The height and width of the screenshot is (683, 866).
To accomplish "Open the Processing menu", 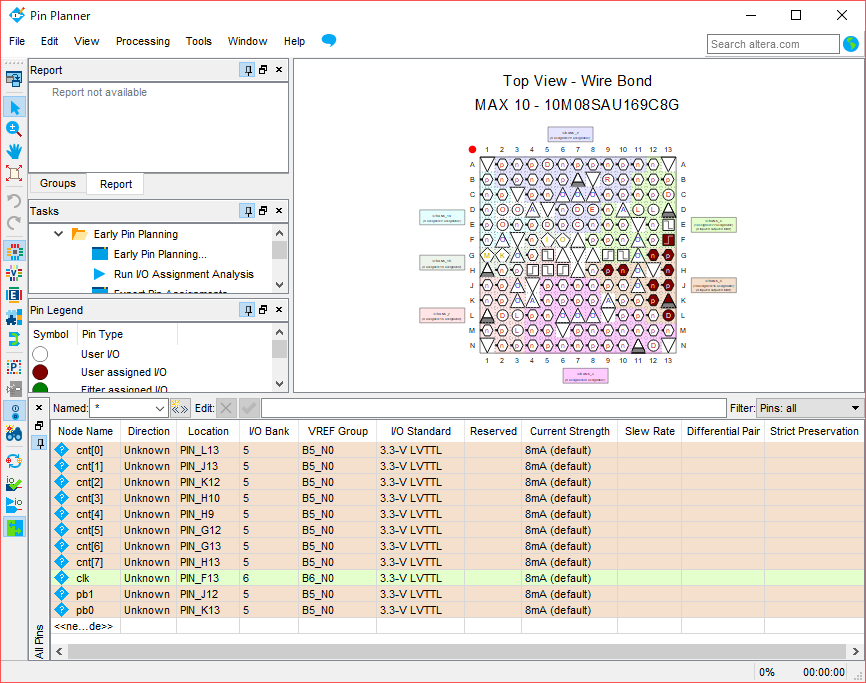I will click(143, 41).
